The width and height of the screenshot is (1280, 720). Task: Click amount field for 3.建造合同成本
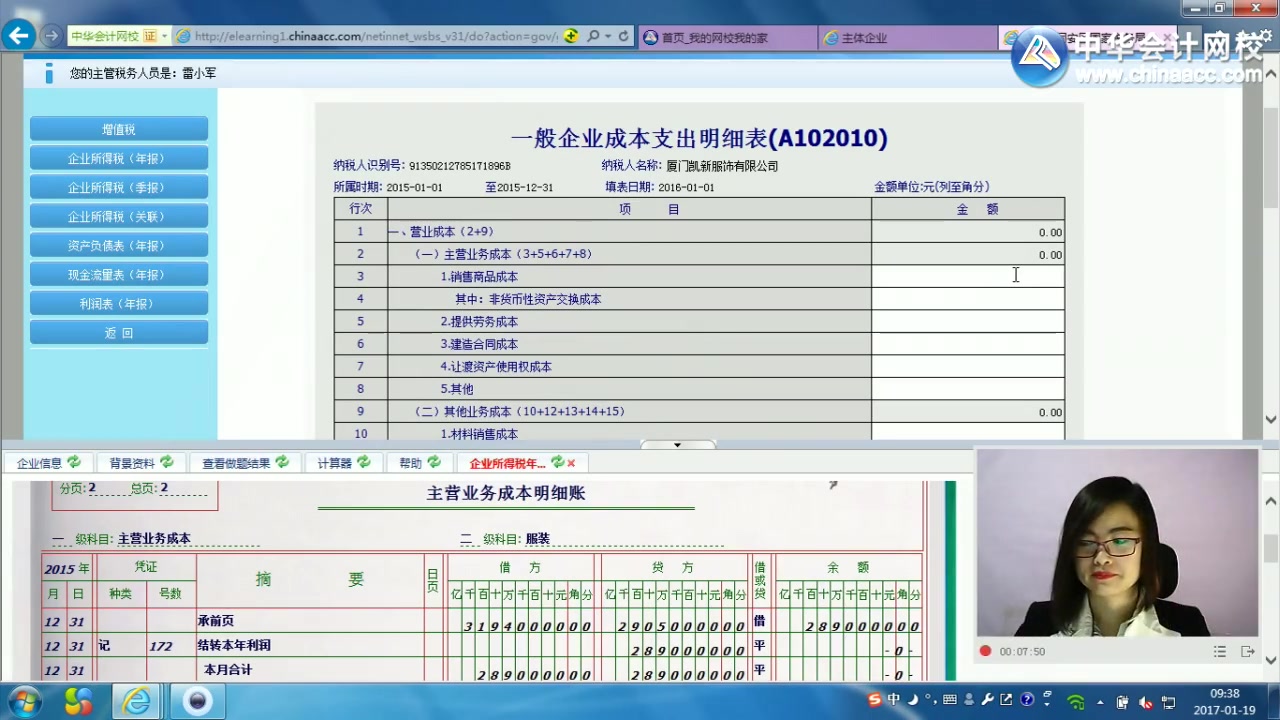pos(968,344)
